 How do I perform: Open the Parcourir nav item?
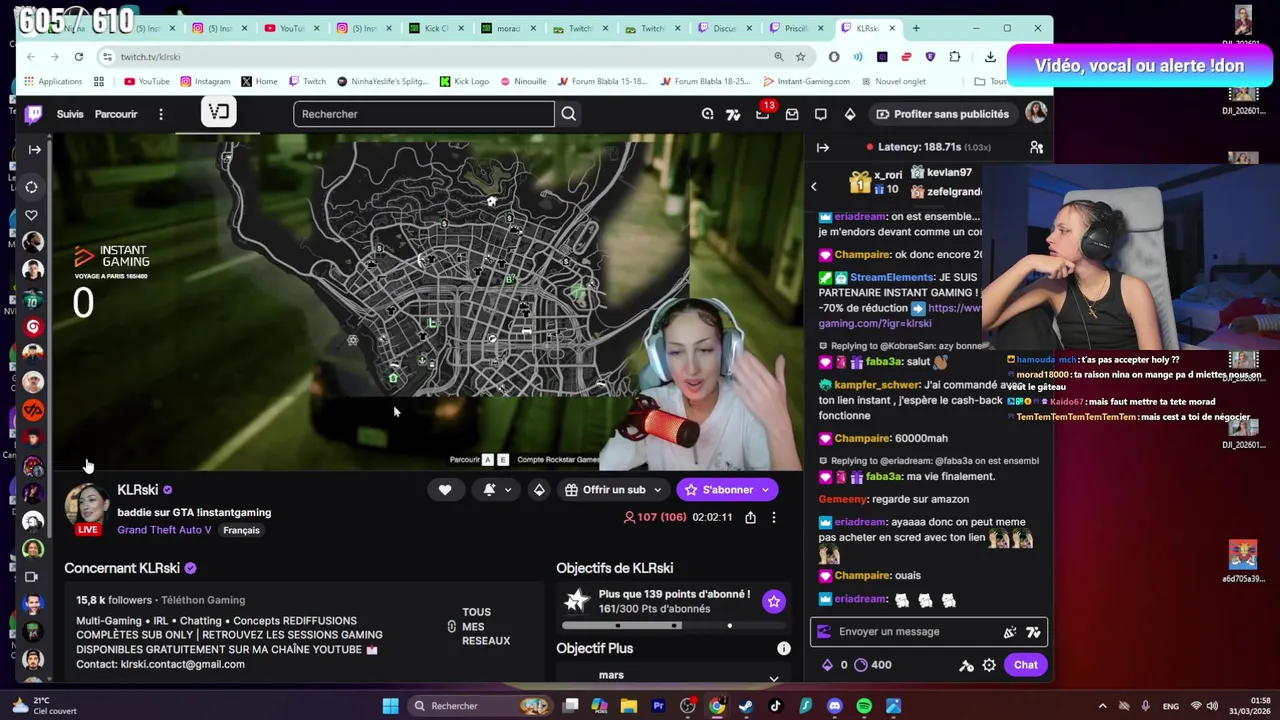[x=116, y=114]
